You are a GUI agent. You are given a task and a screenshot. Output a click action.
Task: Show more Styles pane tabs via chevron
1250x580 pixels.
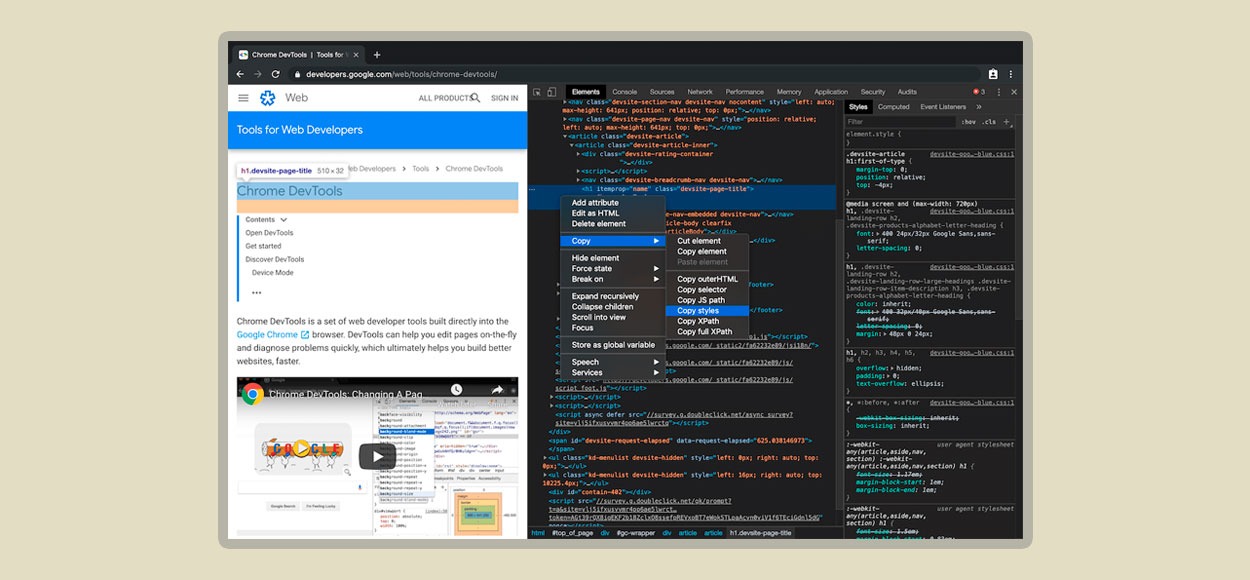pos(979,107)
